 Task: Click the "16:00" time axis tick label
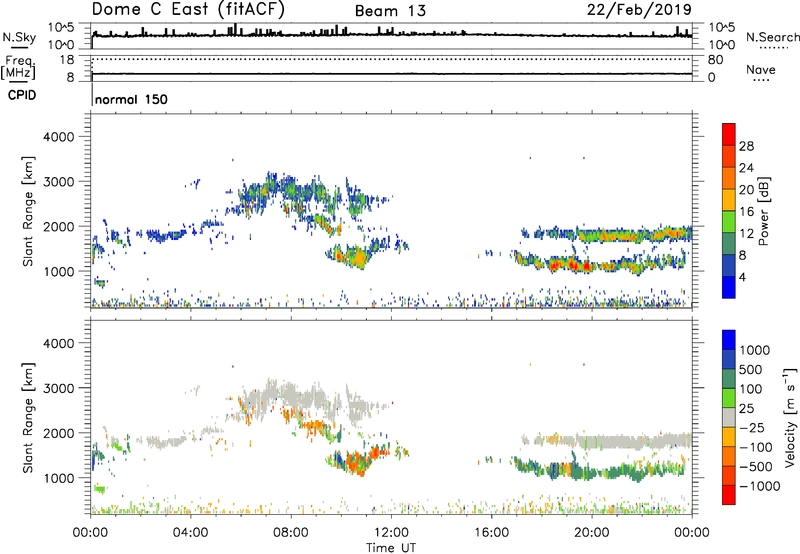[491, 533]
